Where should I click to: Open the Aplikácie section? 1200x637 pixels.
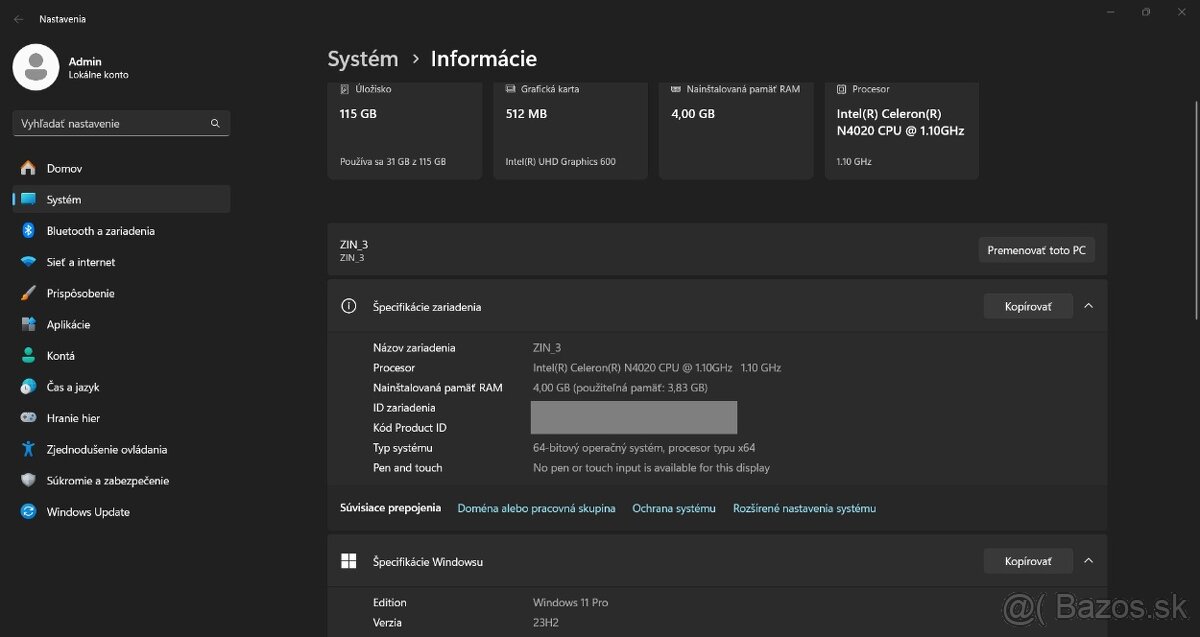click(68, 325)
